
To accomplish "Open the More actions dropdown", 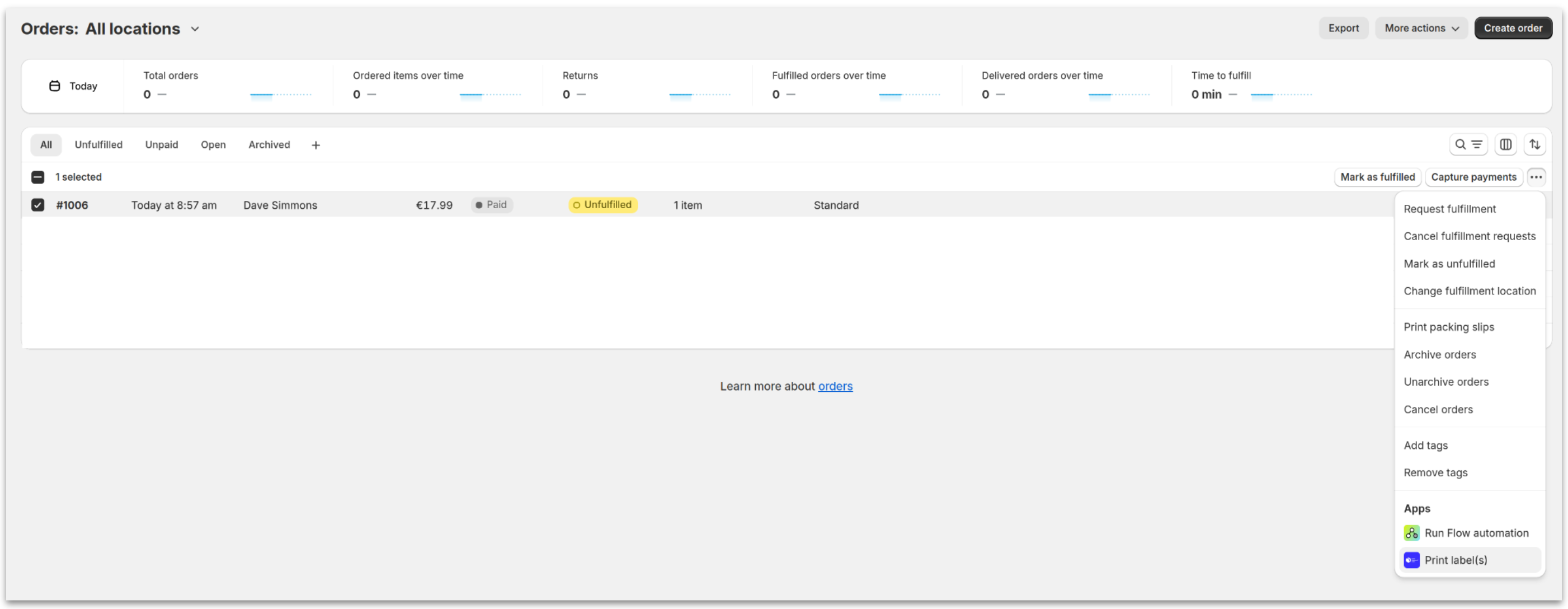I will [1421, 28].
